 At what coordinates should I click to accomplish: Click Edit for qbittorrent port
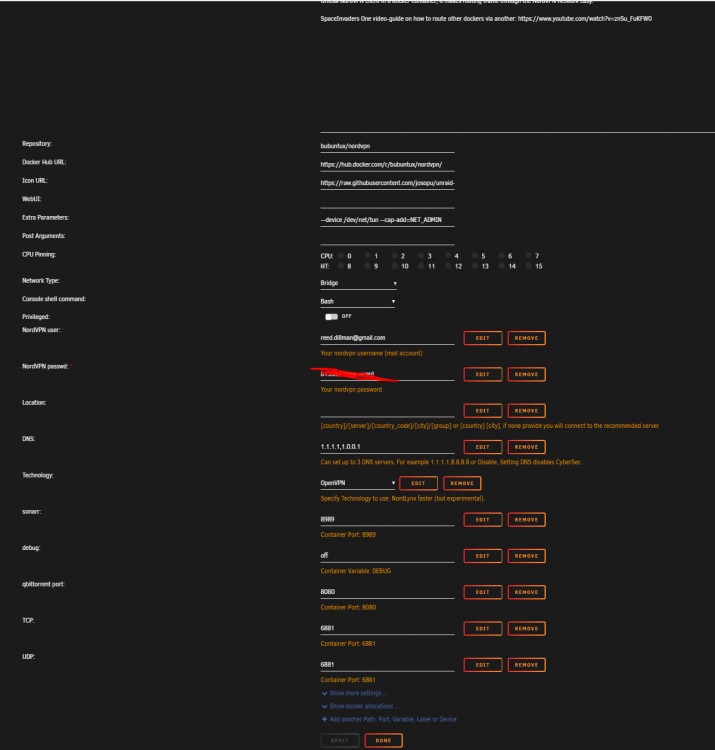(483, 592)
